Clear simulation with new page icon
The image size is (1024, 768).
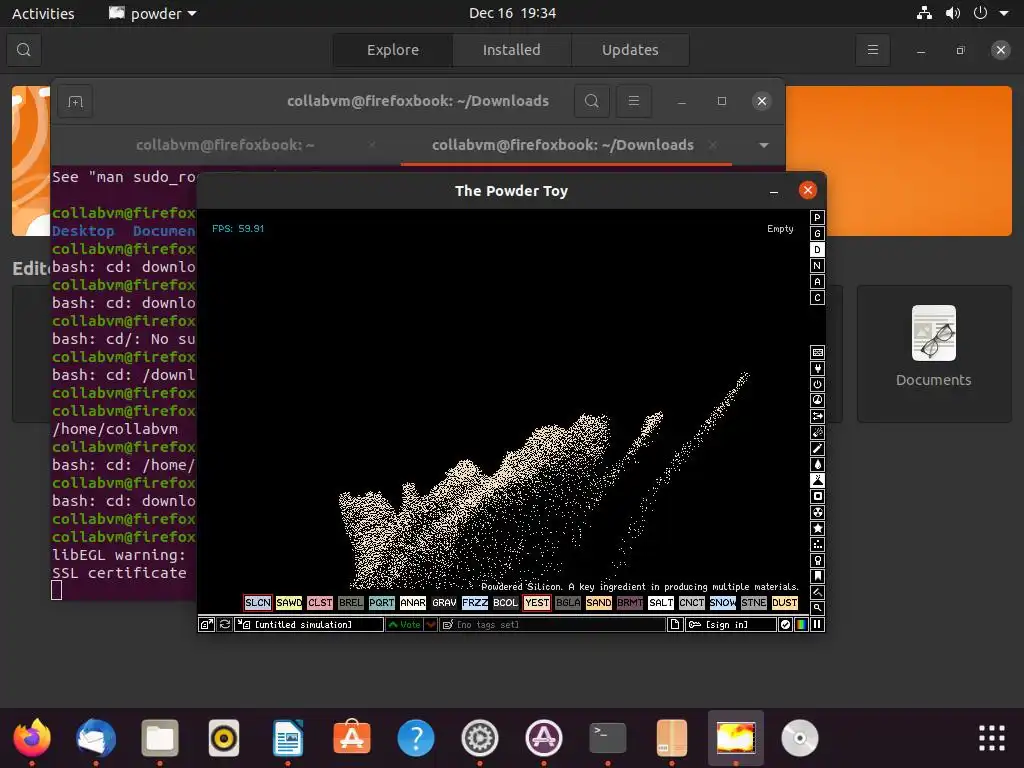click(x=675, y=624)
